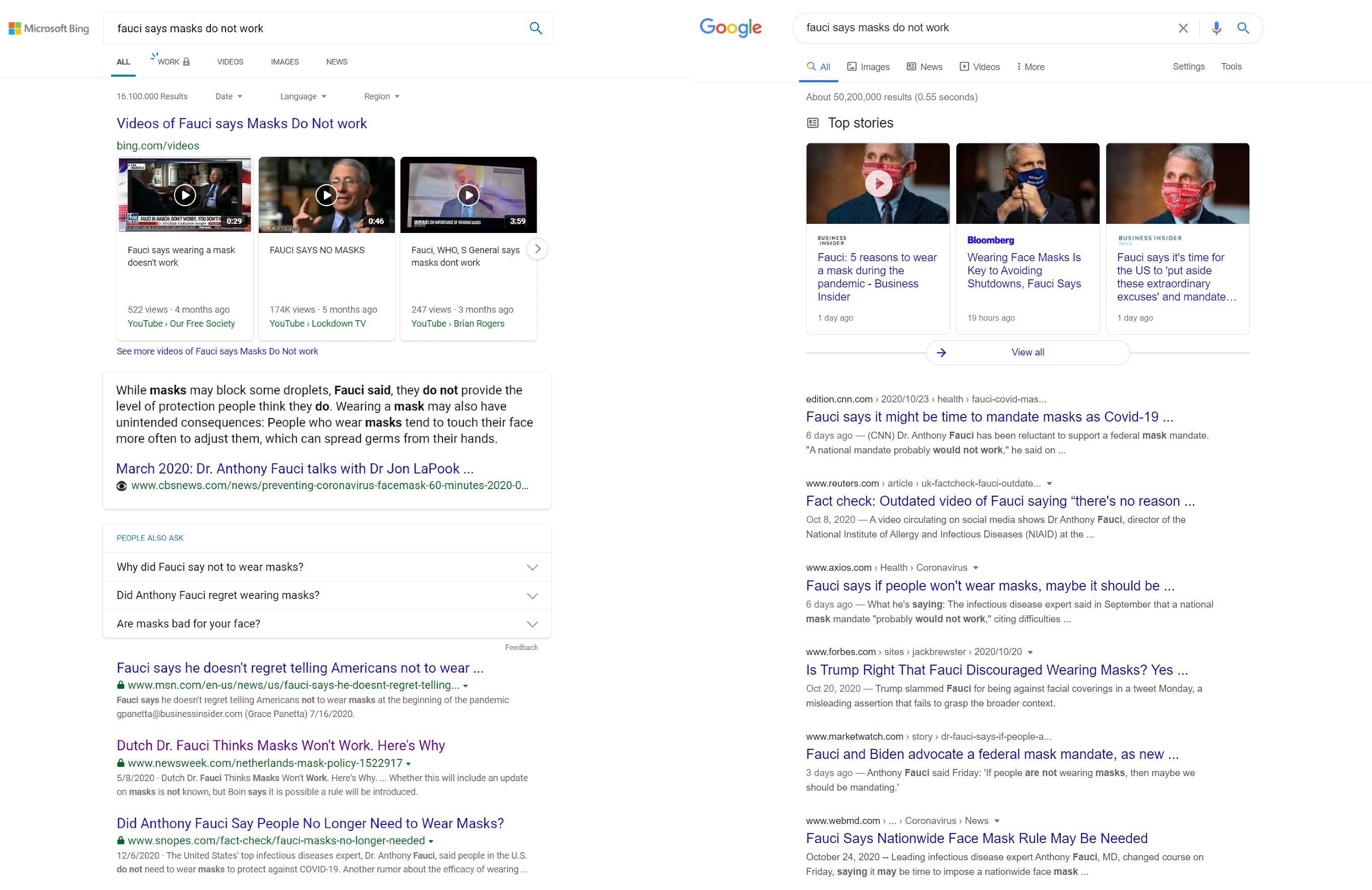Click the Google logo
Screen dimensions: 1372x890
[x=730, y=27]
